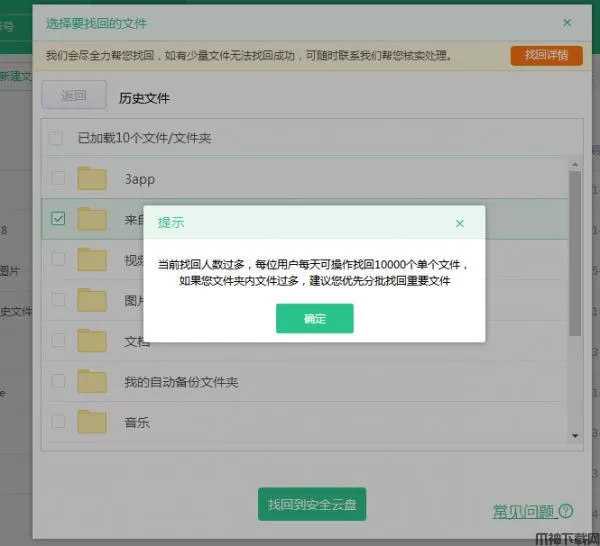Click the file list scrollbar's down arrow

coord(575,435)
